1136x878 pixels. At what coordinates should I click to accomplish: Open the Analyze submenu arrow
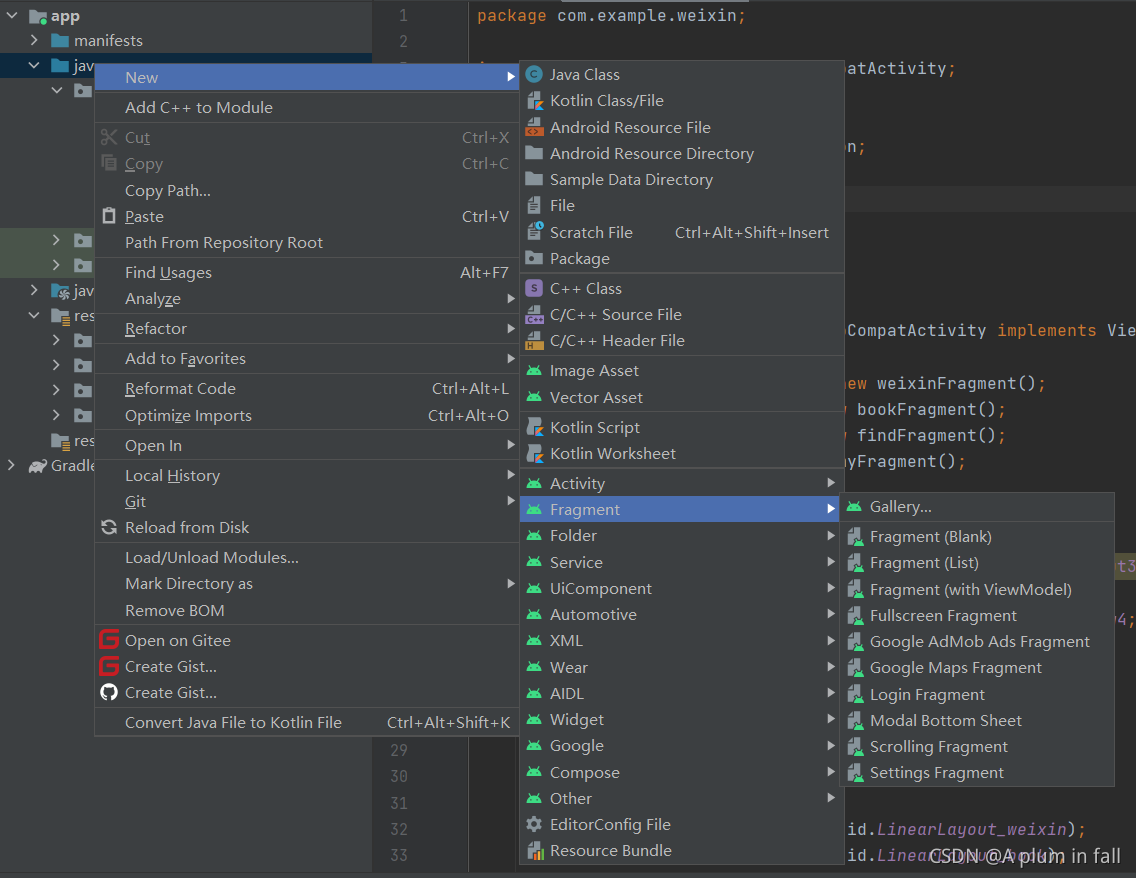pyautogui.click(x=511, y=298)
